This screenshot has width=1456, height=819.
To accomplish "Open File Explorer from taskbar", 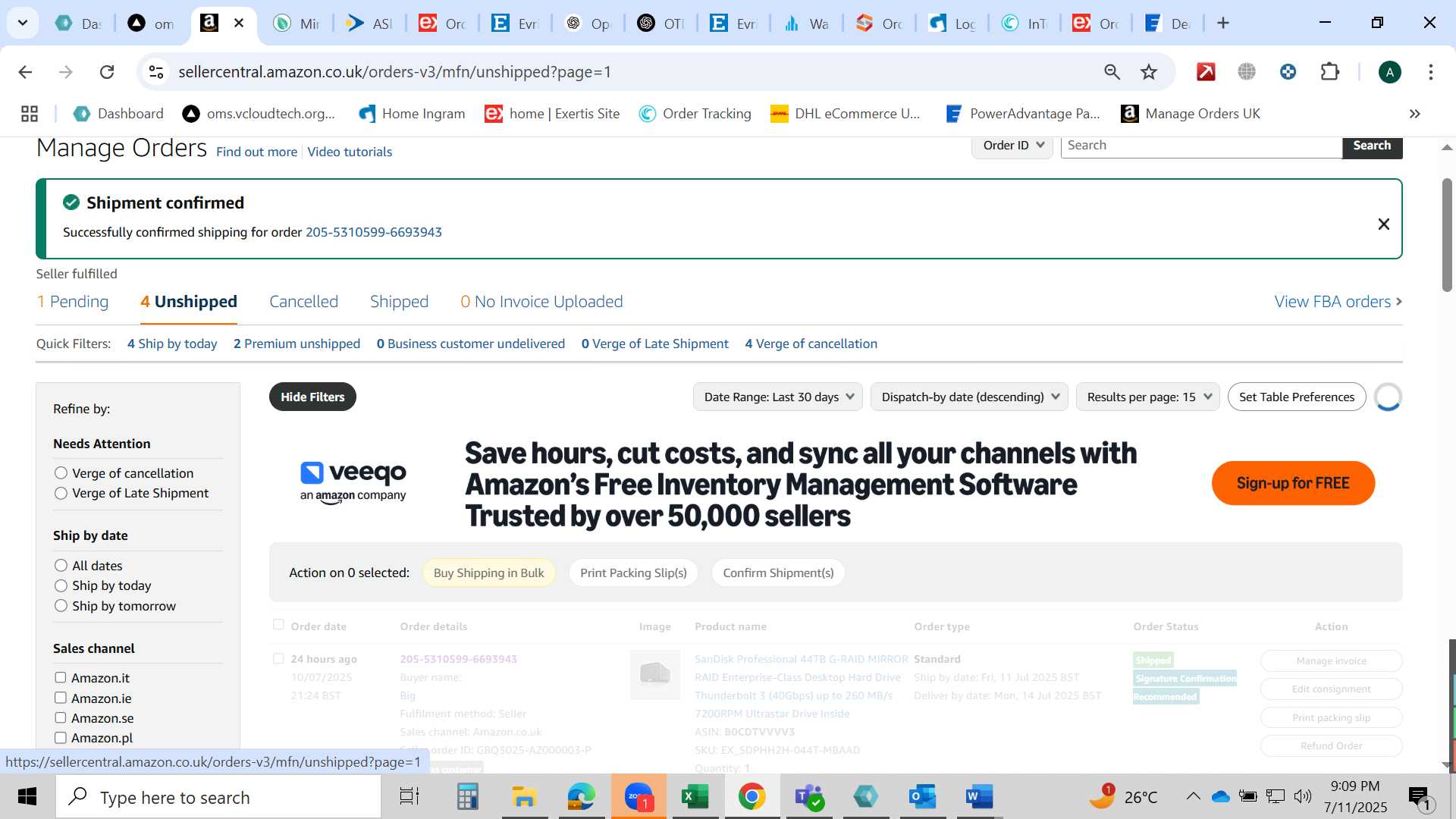I will pyautogui.click(x=524, y=797).
